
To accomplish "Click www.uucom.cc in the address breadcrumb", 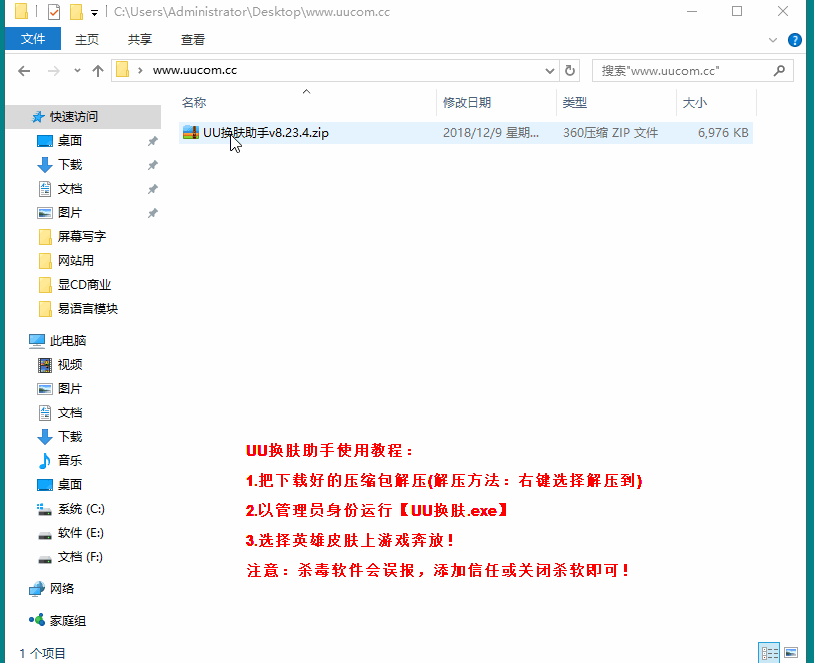I will (195, 71).
